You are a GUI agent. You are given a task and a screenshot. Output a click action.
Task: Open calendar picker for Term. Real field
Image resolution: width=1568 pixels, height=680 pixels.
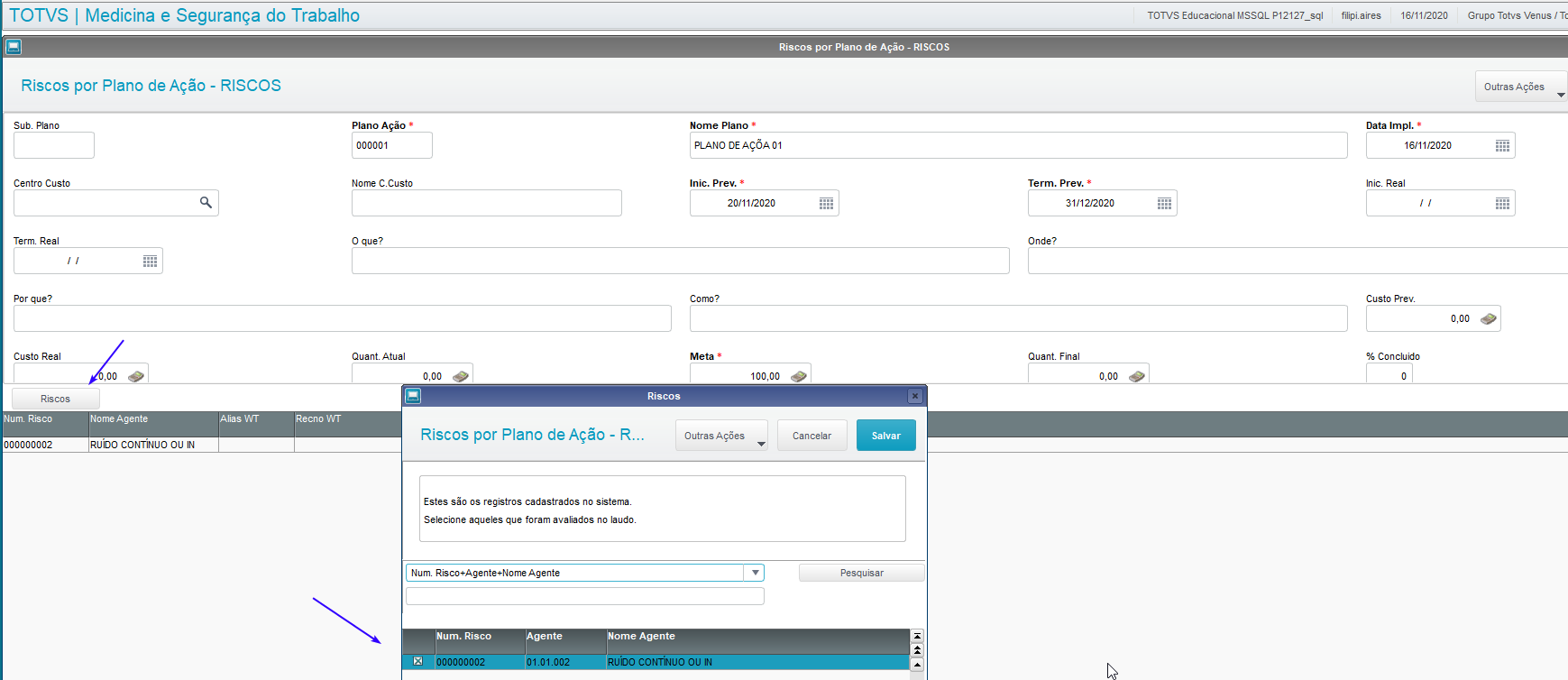[150, 262]
